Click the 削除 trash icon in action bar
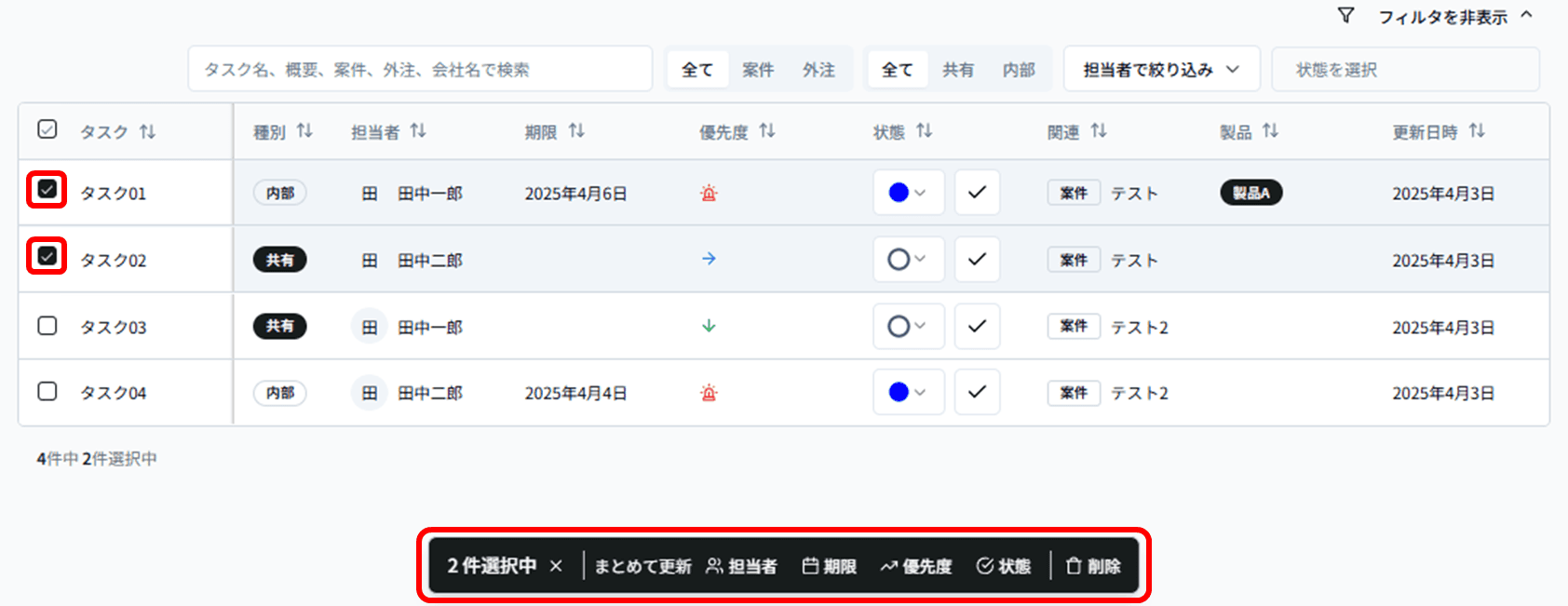 pos(1074,566)
